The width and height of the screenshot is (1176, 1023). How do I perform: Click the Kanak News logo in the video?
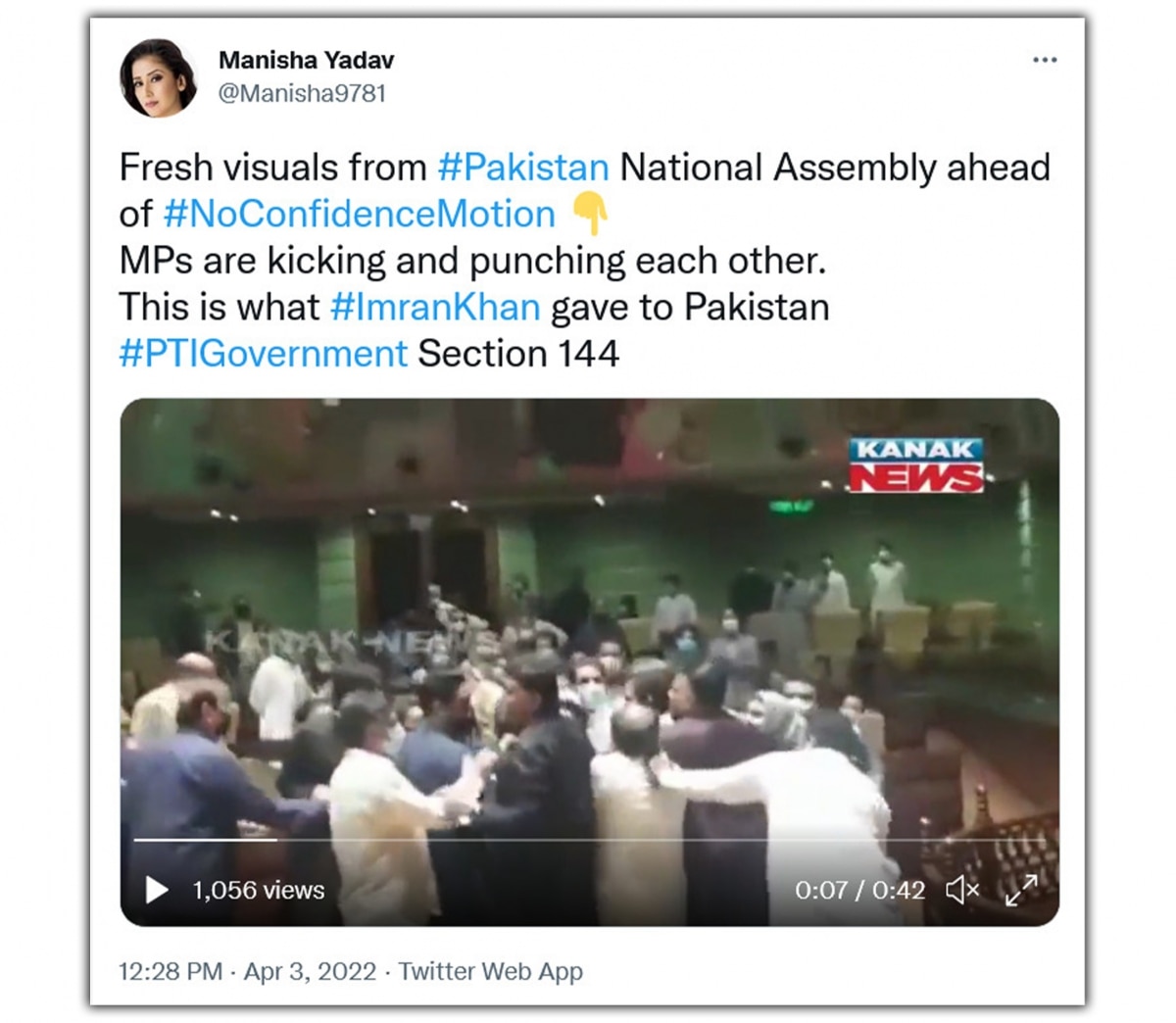(x=916, y=464)
